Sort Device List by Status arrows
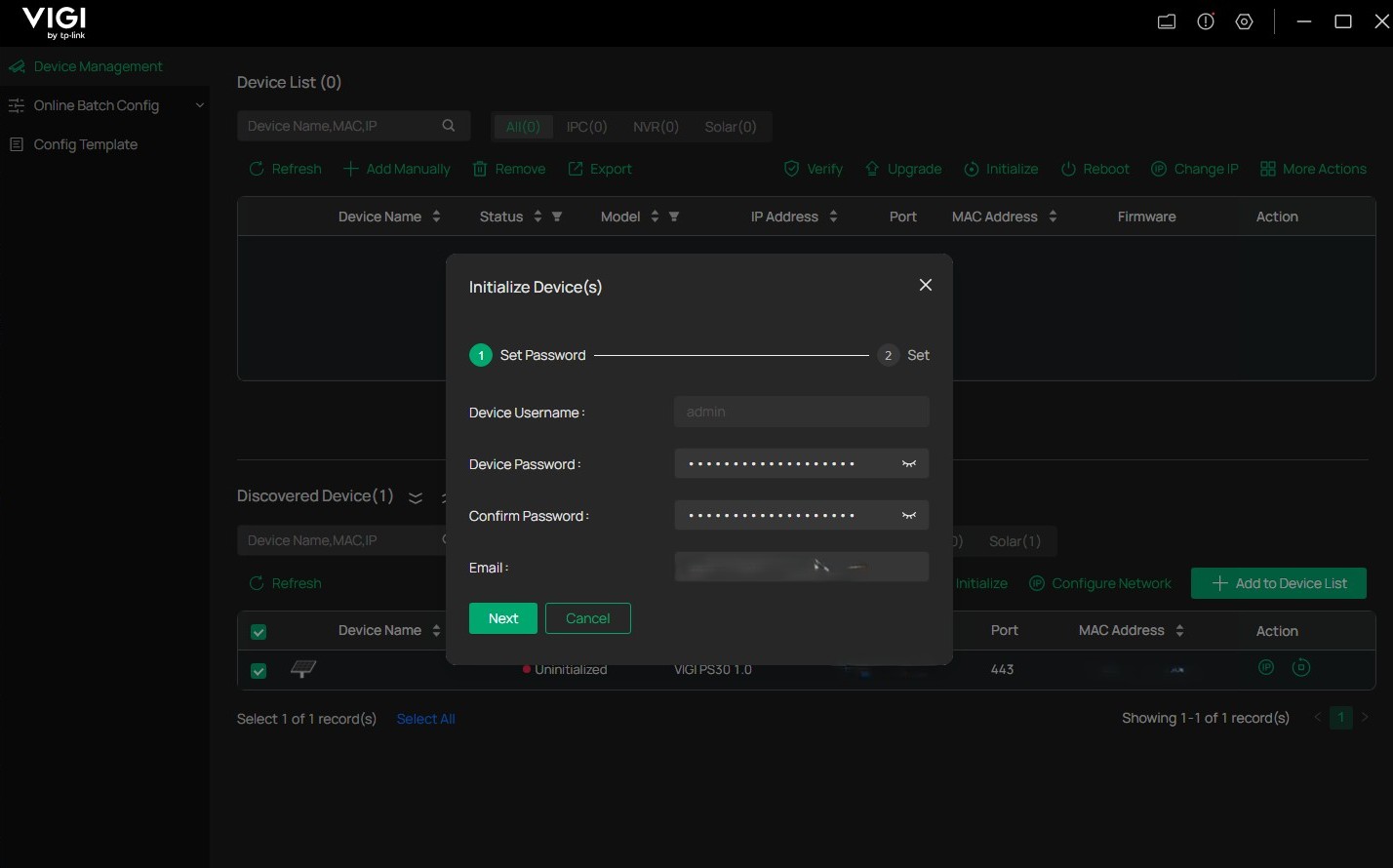Viewport: 1393px width, 868px height. pos(537,217)
